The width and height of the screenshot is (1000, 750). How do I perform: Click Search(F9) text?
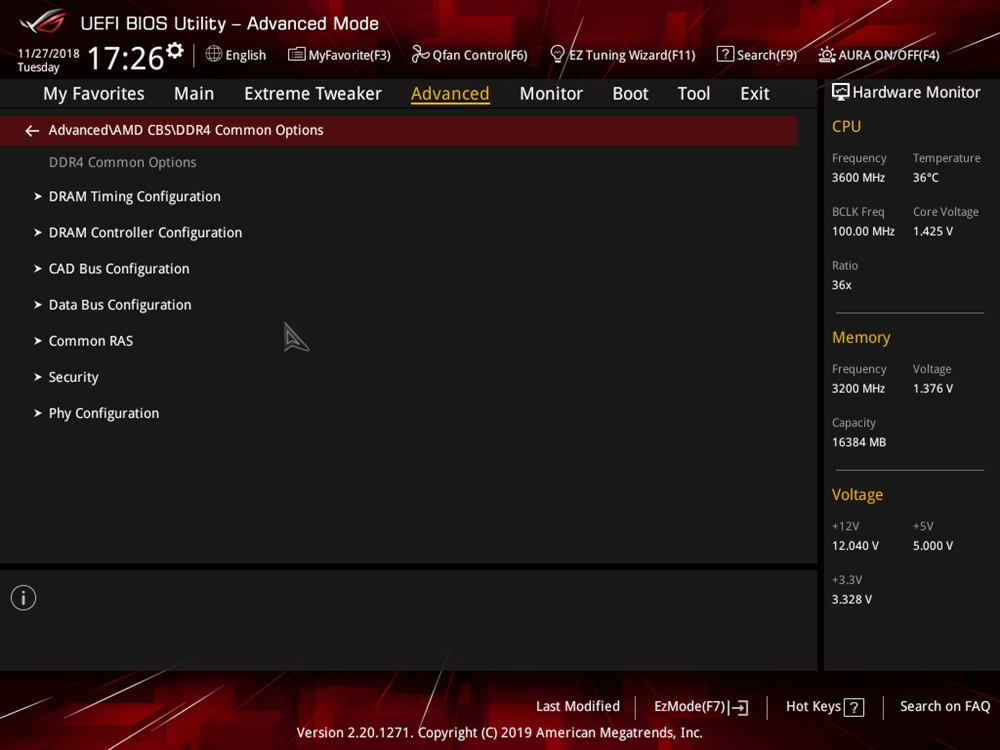click(x=767, y=55)
